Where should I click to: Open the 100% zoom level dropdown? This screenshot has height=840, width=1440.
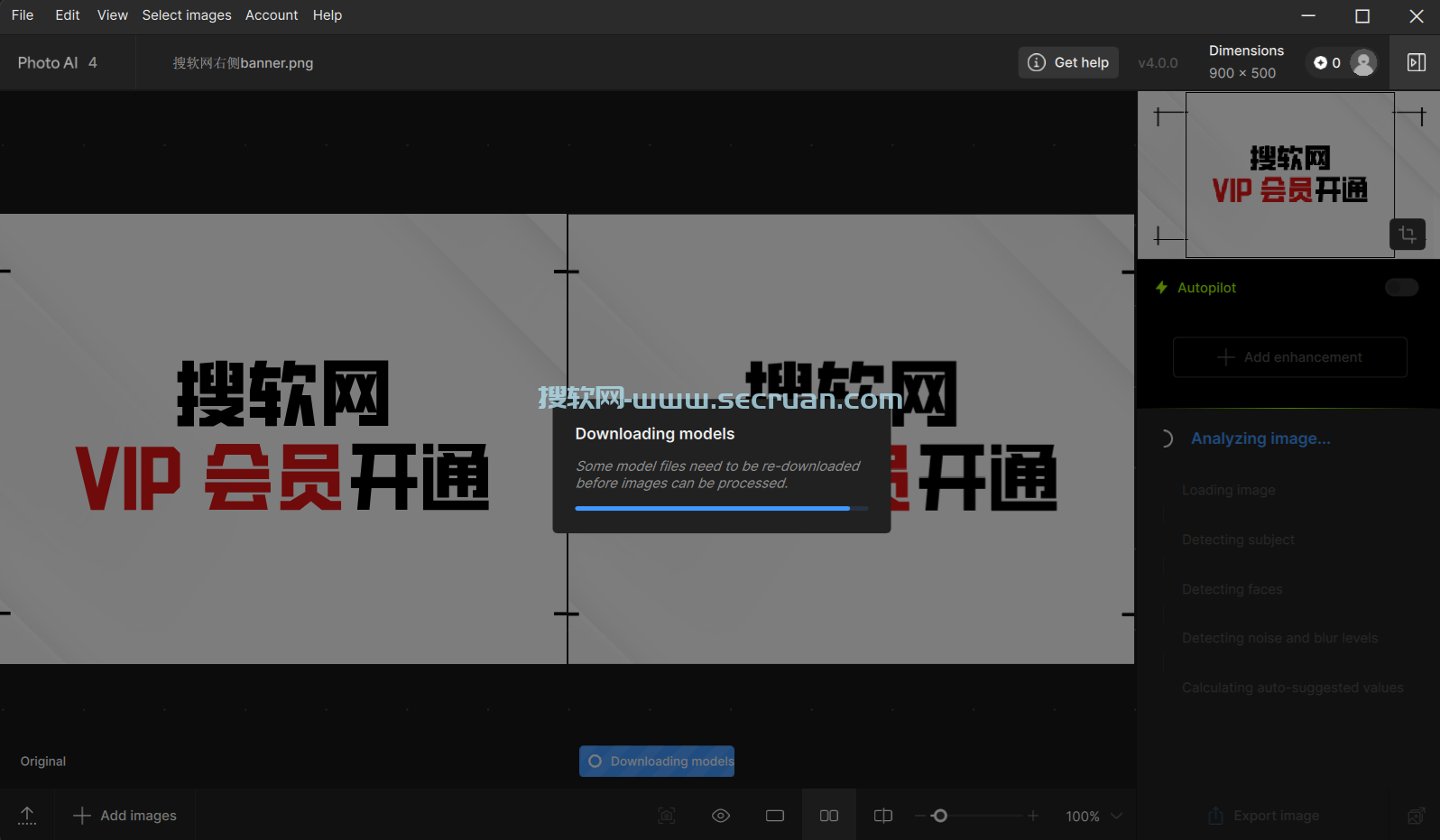coord(1094,816)
